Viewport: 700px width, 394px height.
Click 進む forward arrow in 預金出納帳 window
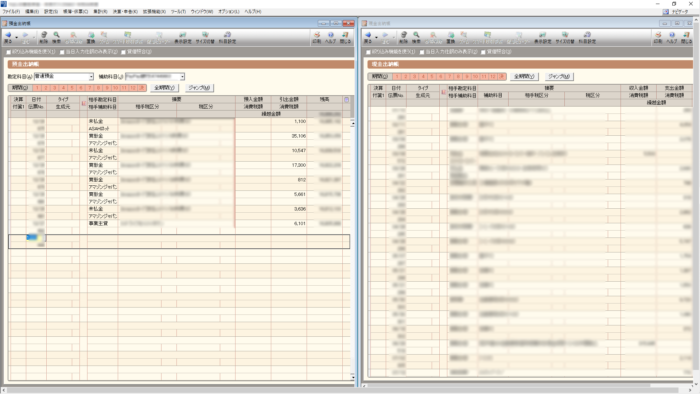pos(25,37)
